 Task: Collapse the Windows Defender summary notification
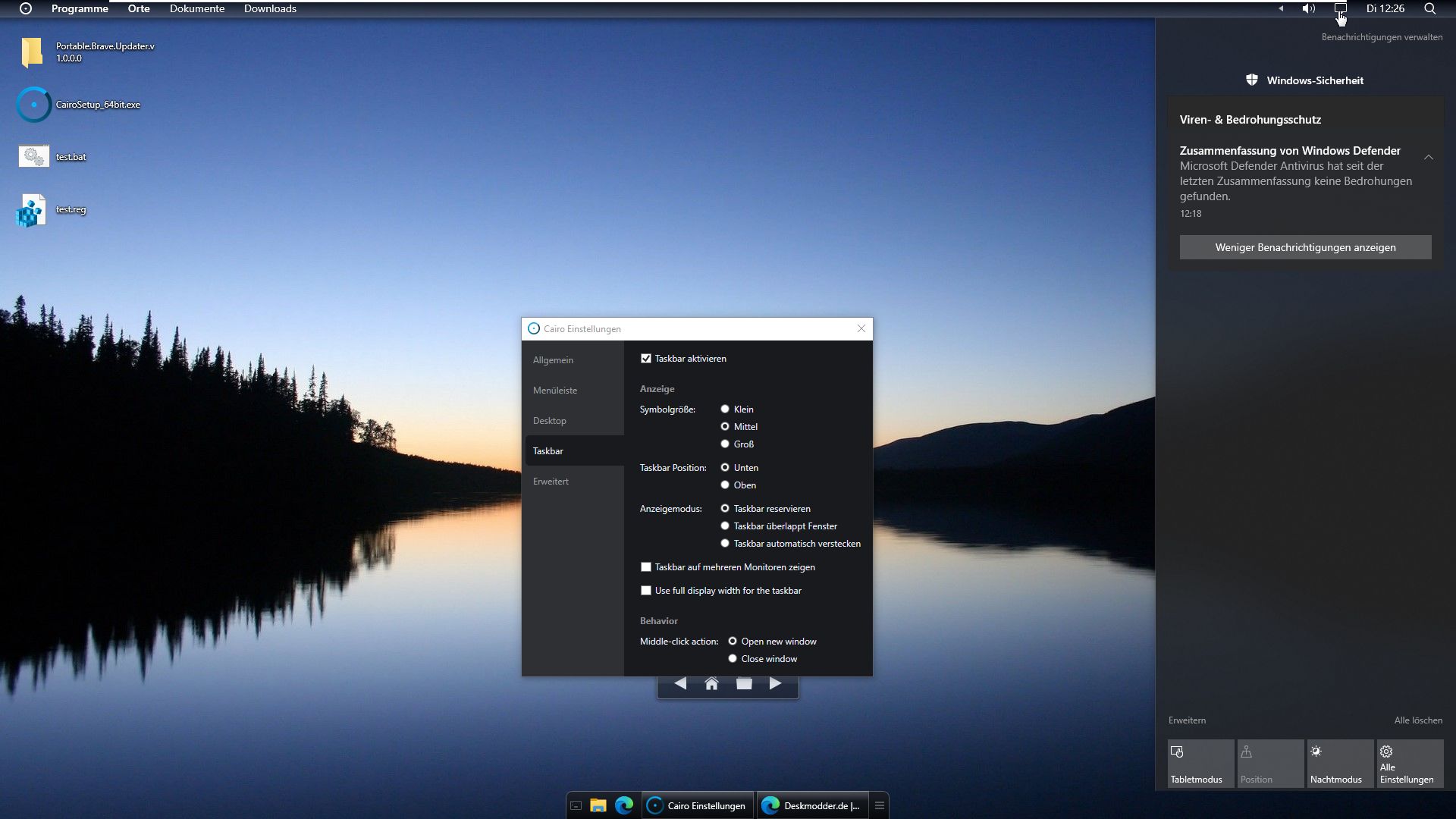(1428, 157)
